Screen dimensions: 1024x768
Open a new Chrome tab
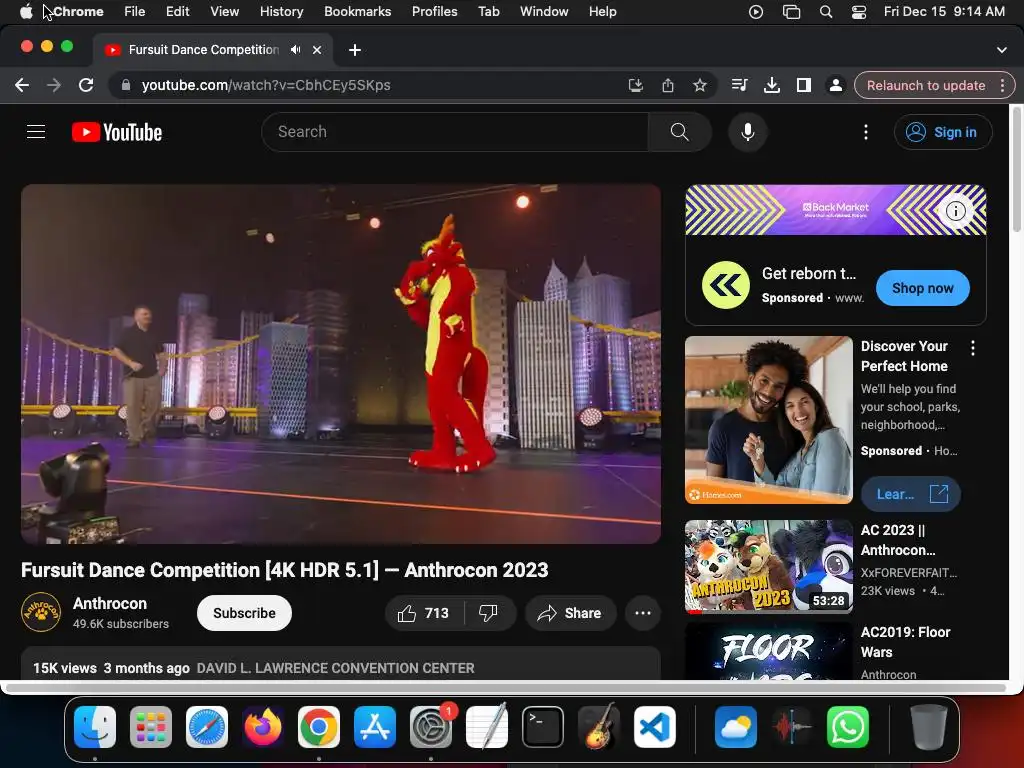[x=355, y=50]
